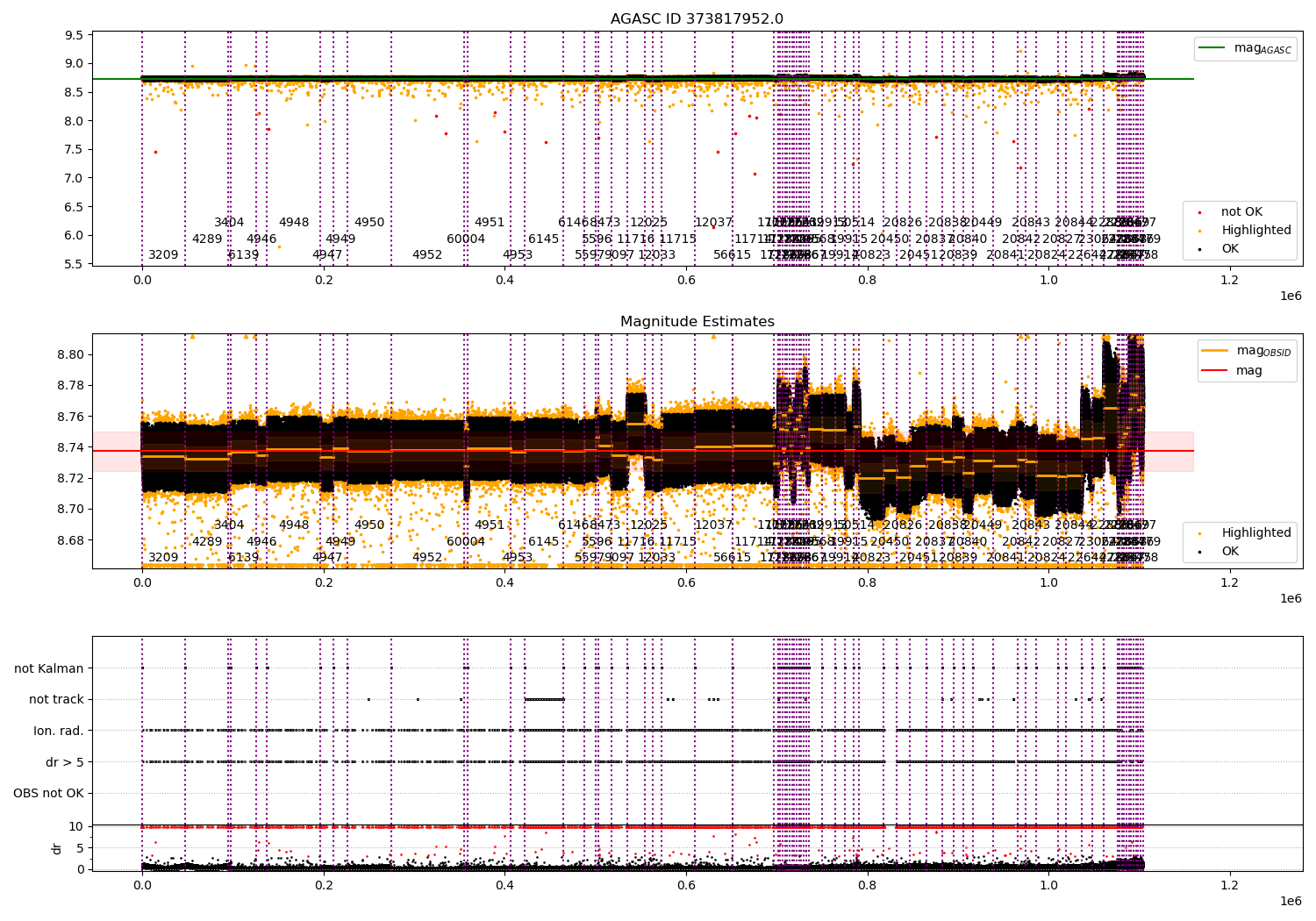Click the 'dr > 5' y-axis label
Viewport: 1316px width, 921px height.
point(65,762)
